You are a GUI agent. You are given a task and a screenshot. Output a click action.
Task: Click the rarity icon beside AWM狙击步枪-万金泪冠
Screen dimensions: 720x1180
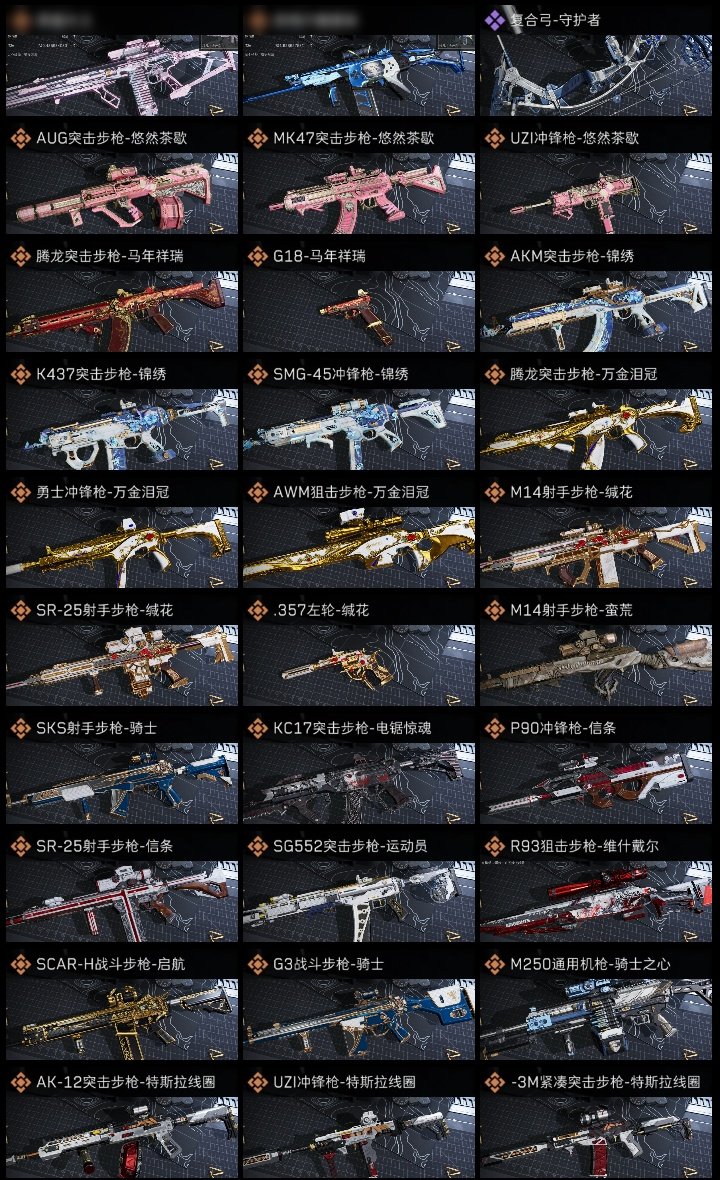pos(257,492)
